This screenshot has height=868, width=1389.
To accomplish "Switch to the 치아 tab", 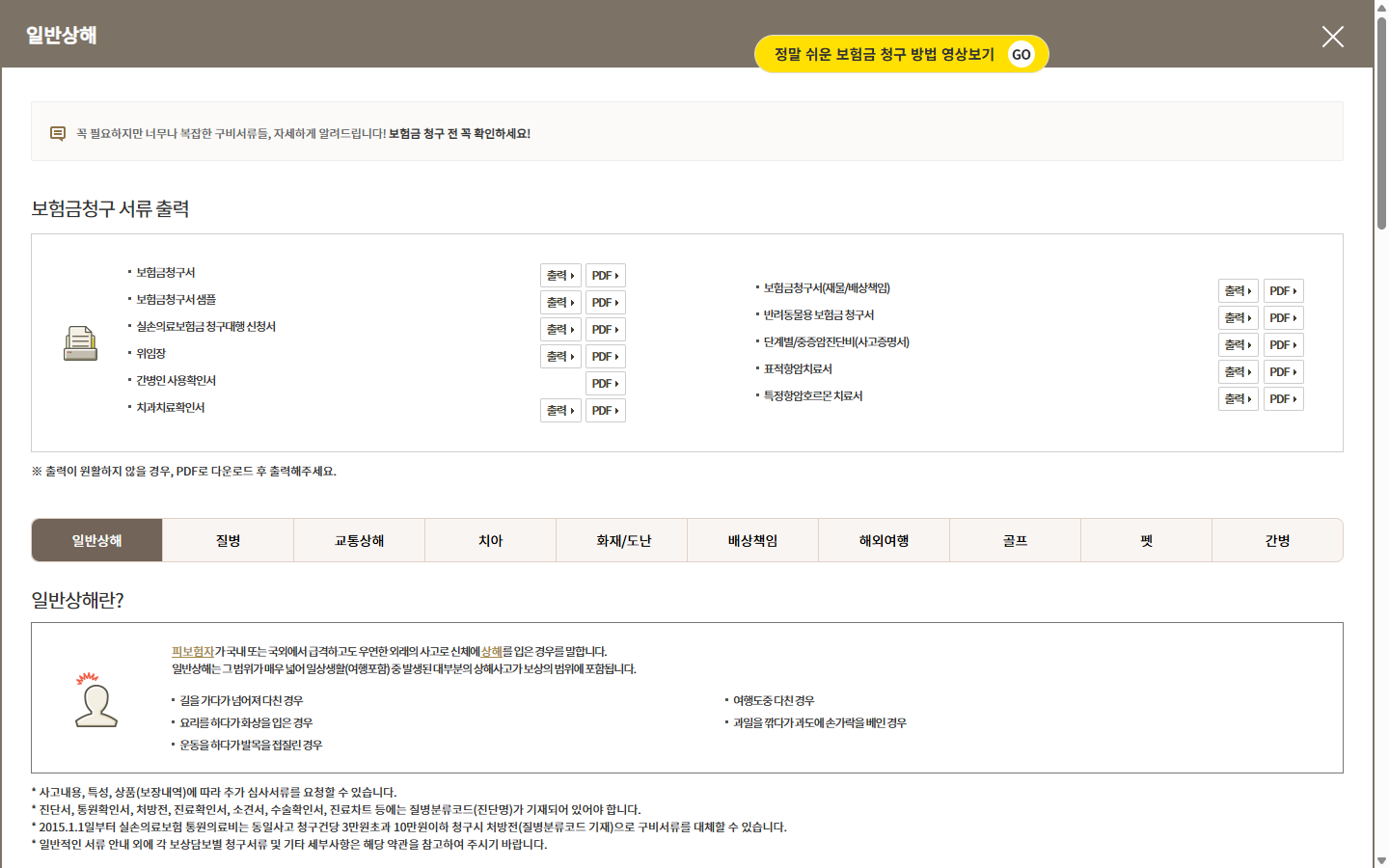I will tap(490, 540).
